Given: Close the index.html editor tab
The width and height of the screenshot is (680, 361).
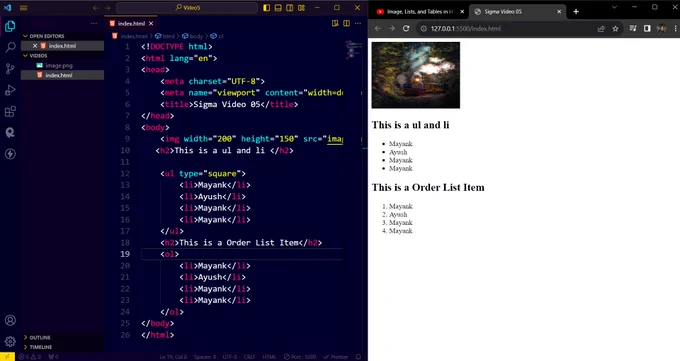Looking at the screenshot, I should (151, 23).
